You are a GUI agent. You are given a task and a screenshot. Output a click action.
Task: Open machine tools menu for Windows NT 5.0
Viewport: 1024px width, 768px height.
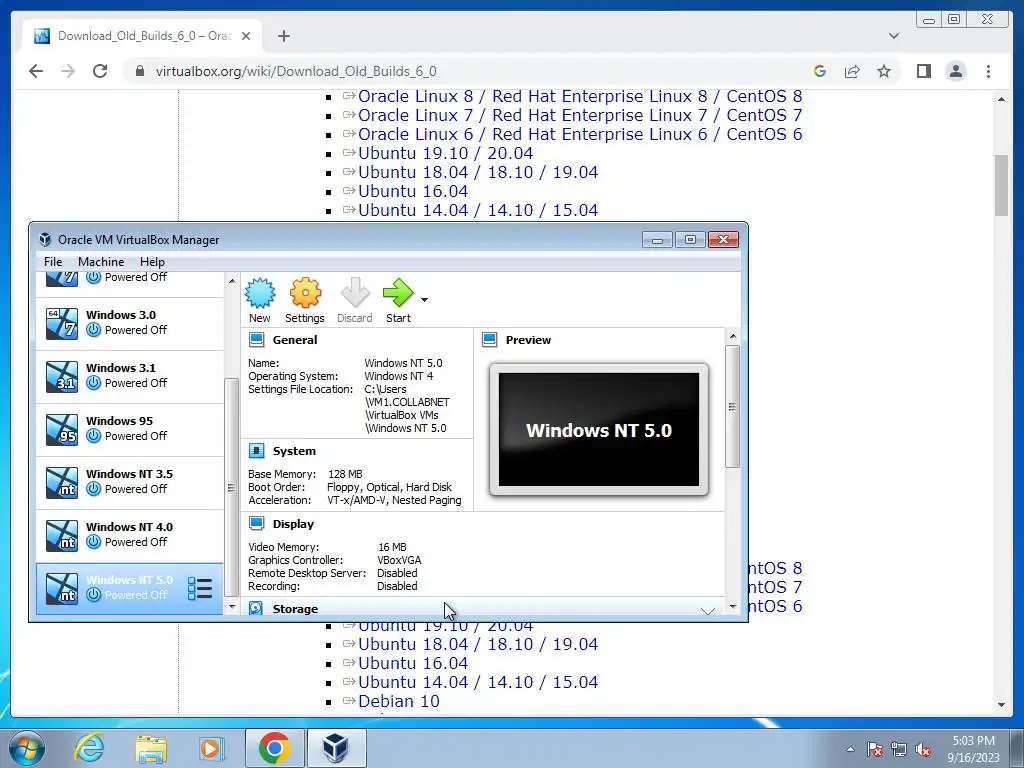[x=200, y=588]
